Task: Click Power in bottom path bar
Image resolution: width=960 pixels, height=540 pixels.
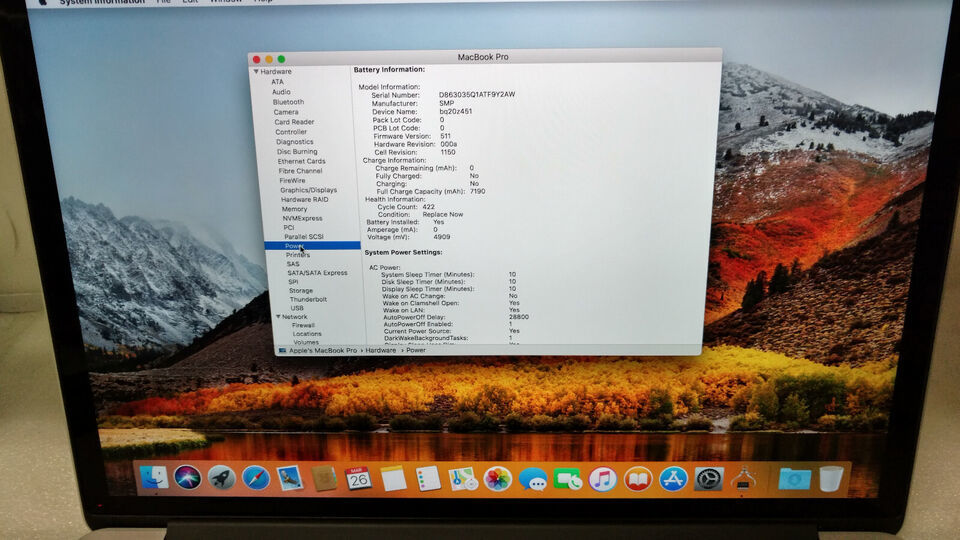Action: coord(416,351)
